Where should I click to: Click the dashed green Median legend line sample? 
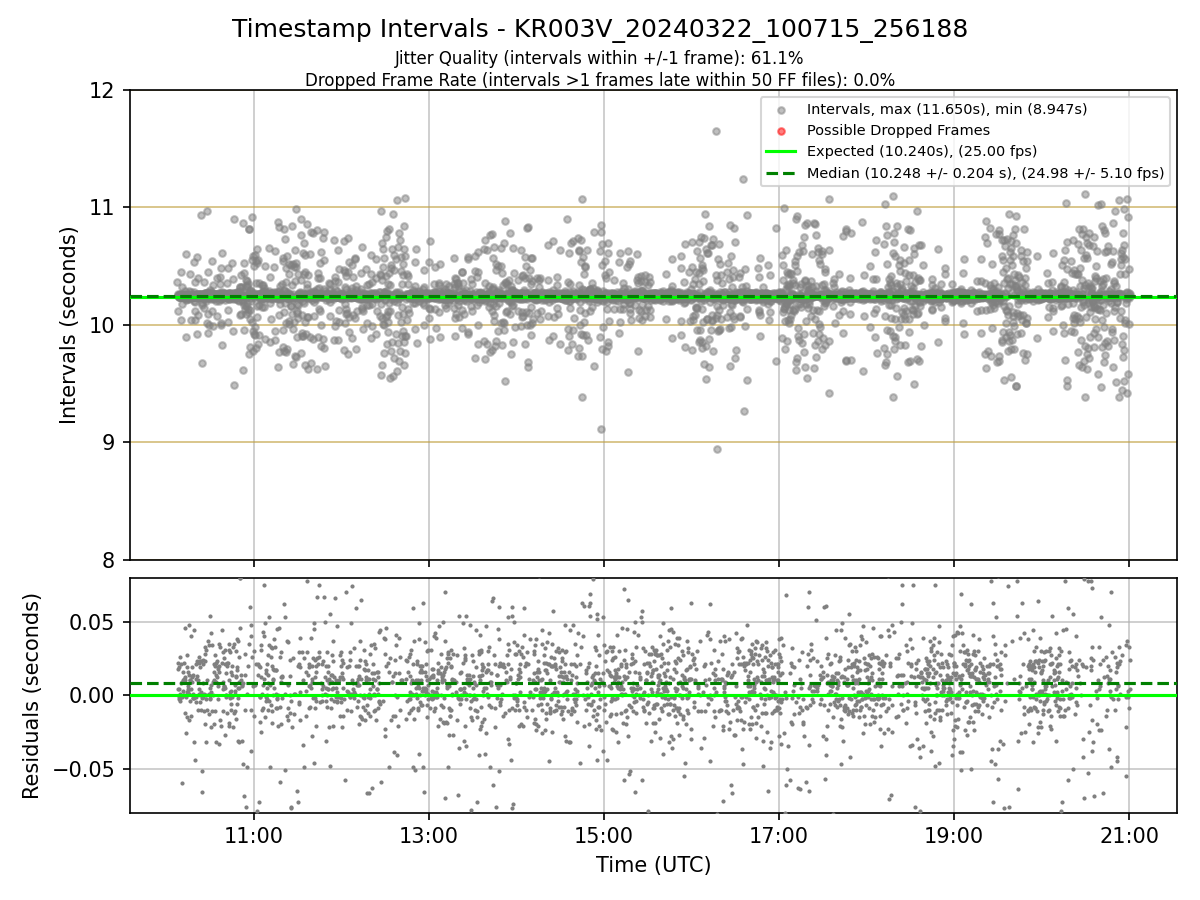[781, 173]
